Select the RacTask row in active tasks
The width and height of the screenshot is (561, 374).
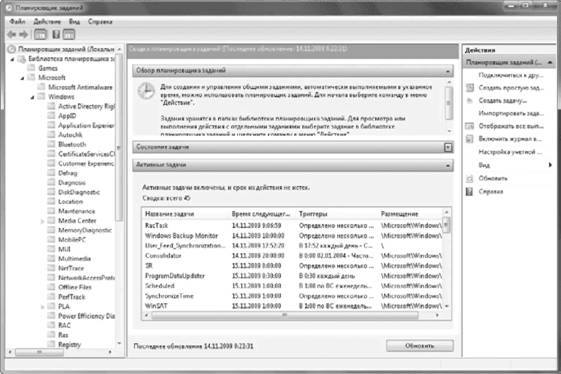pyautogui.click(x=293, y=225)
